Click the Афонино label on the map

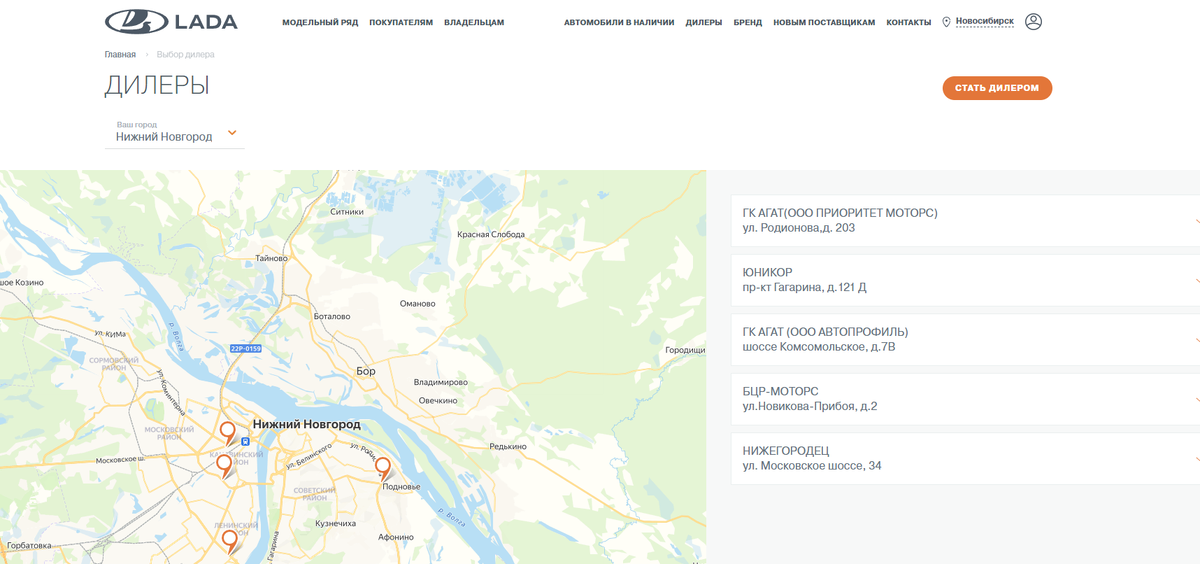click(396, 537)
